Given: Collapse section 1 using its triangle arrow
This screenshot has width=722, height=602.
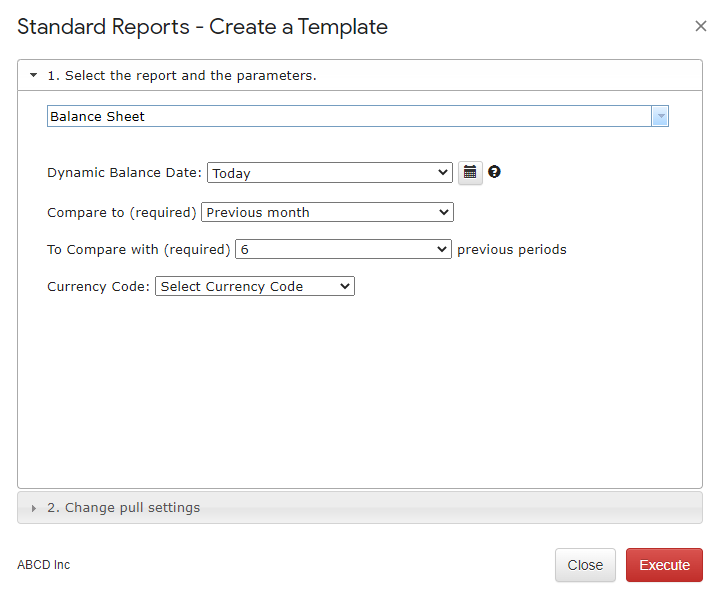Looking at the screenshot, I should pyautogui.click(x=33, y=75).
